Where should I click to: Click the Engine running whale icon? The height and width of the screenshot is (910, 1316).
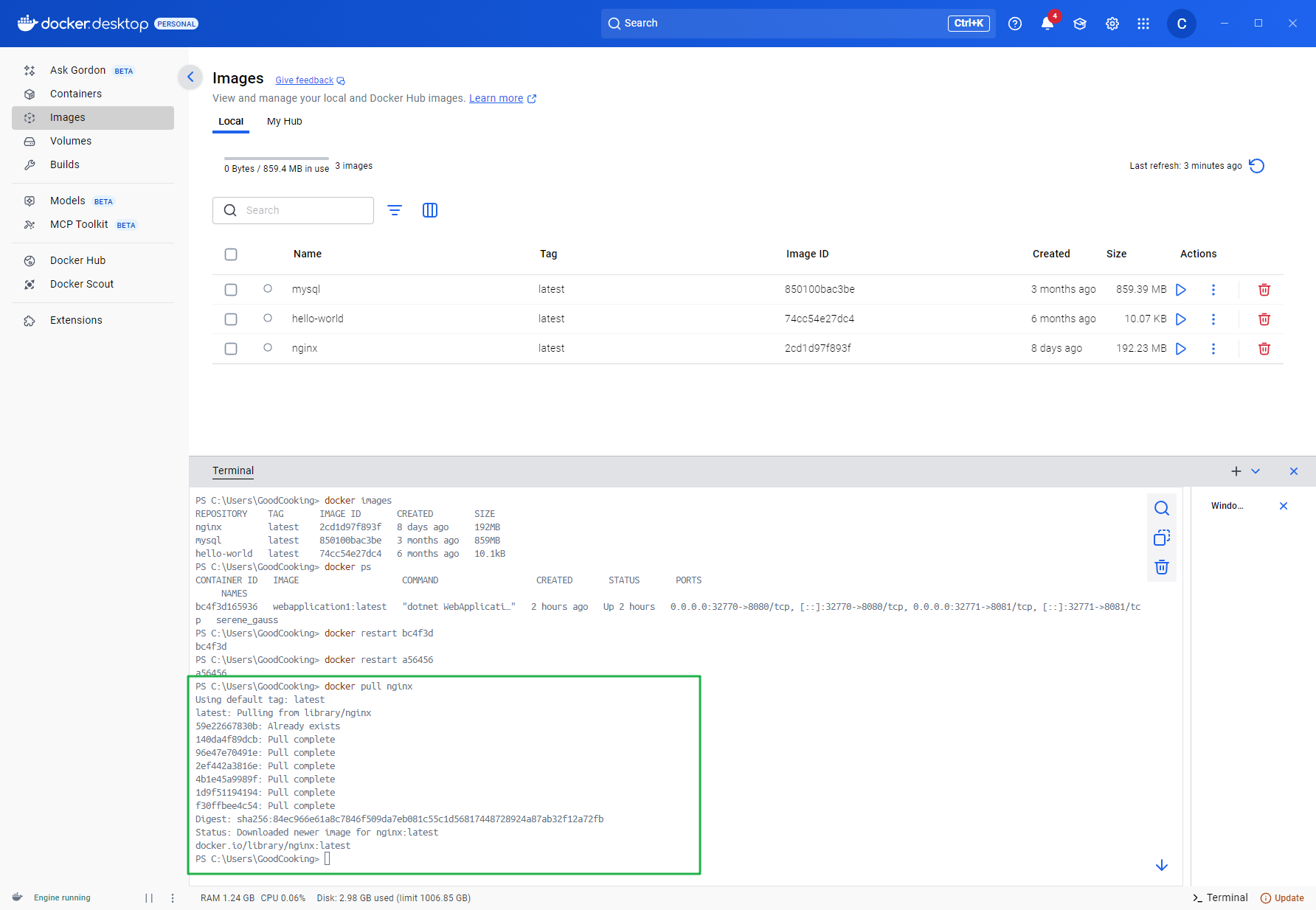coord(18,897)
